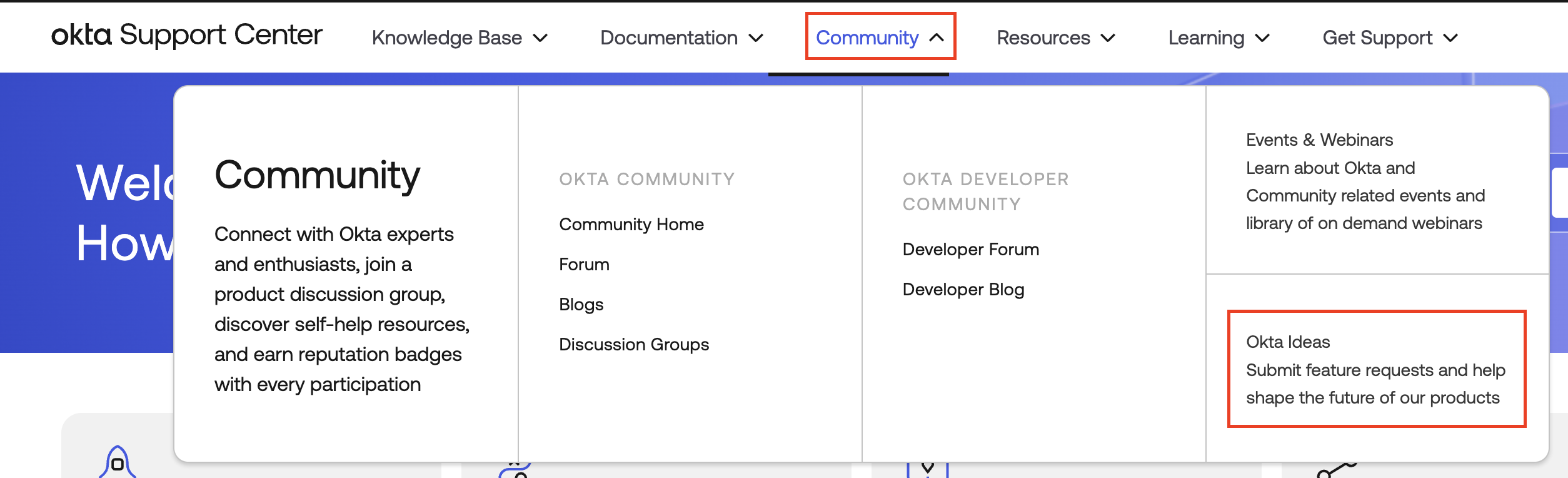
Task: Open Events & Webinars
Action: pos(1319,140)
